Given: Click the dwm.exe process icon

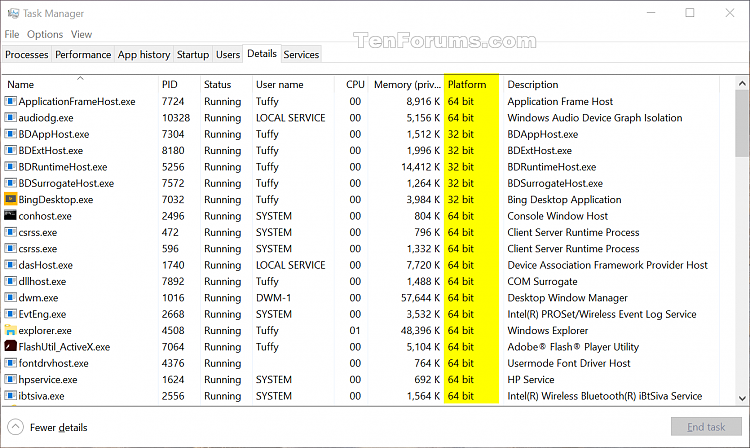Looking at the screenshot, I should pyautogui.click(x=10, y=297).
